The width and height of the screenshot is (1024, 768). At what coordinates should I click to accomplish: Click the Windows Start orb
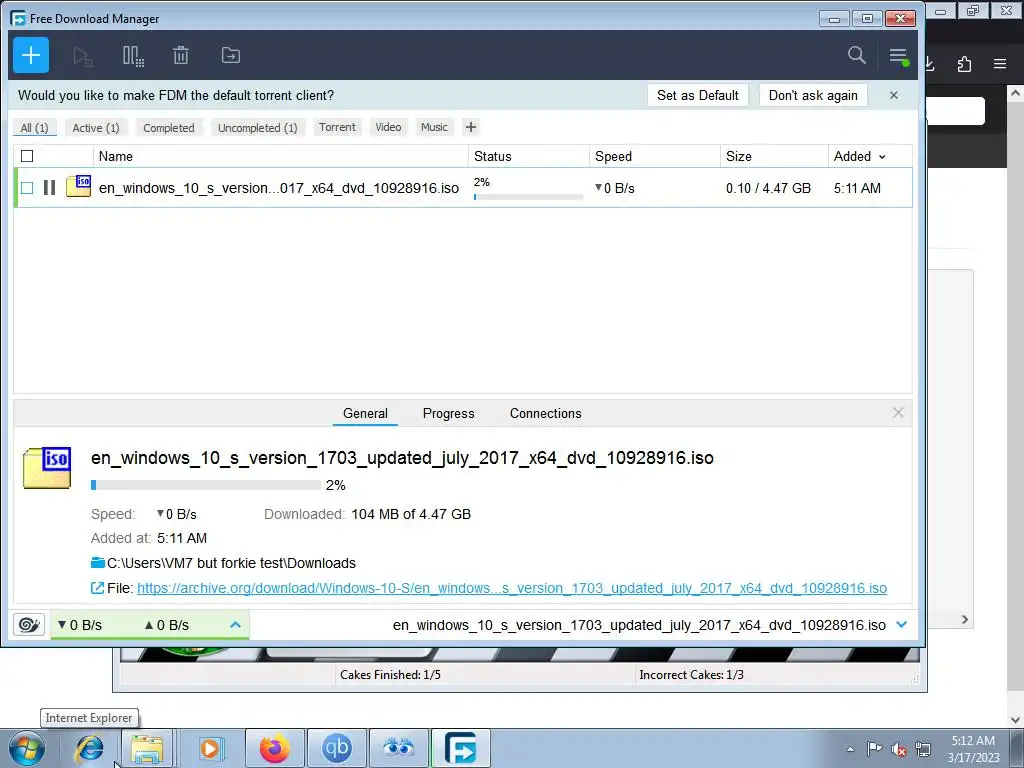tap(27, 748)
